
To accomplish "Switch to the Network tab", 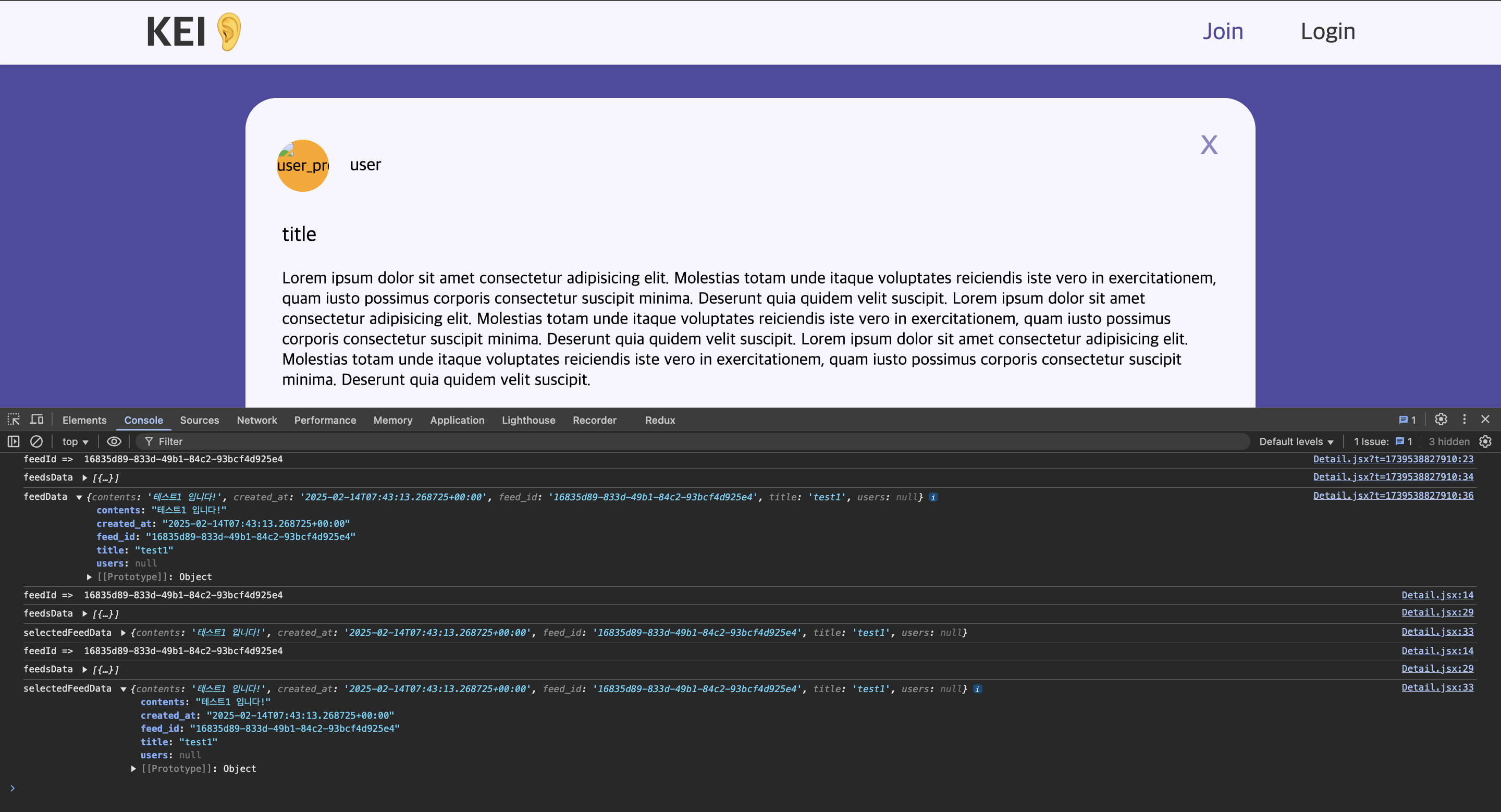I will pyautogui.click(x=256, y=420).
